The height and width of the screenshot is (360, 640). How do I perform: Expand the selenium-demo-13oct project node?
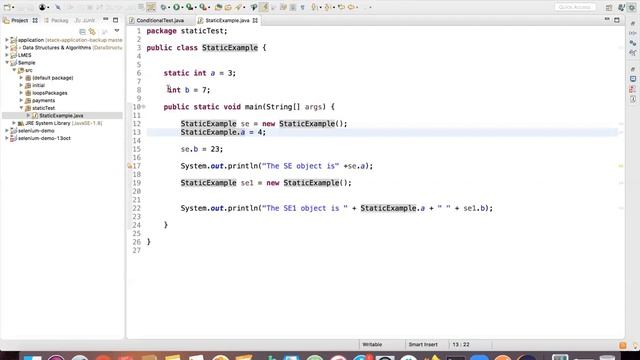tap(7, 138)
